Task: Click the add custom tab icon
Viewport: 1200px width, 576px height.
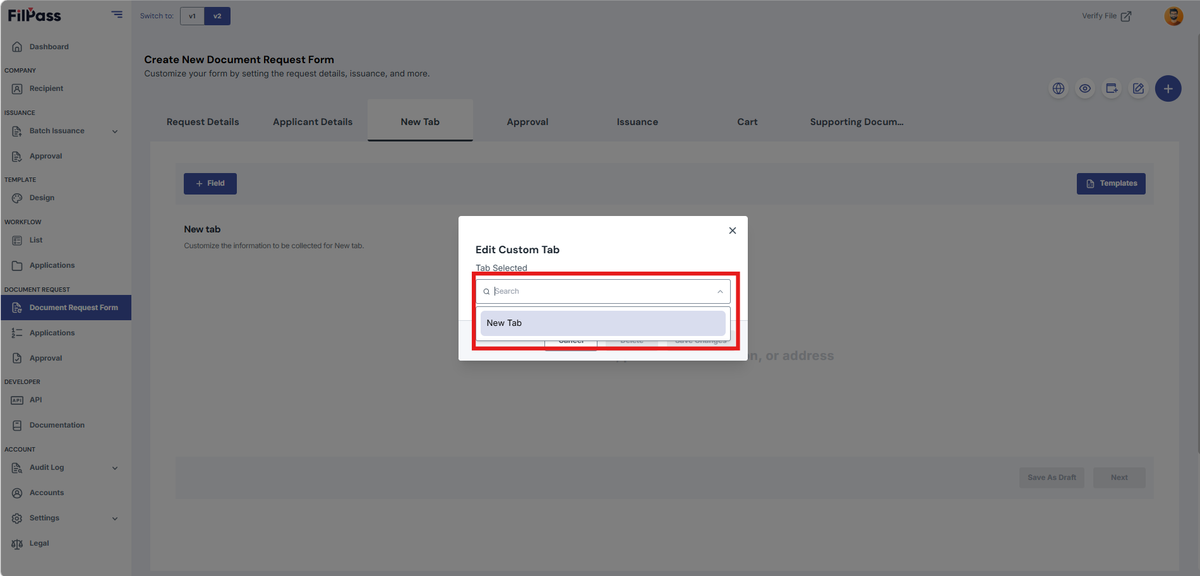Action: coord(1111,89)
